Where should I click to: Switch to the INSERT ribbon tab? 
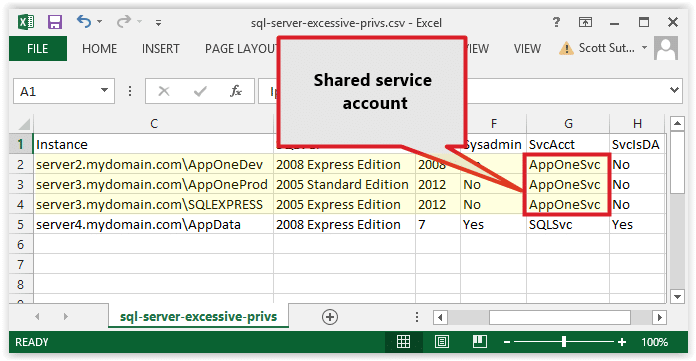[x=161, y=48]
